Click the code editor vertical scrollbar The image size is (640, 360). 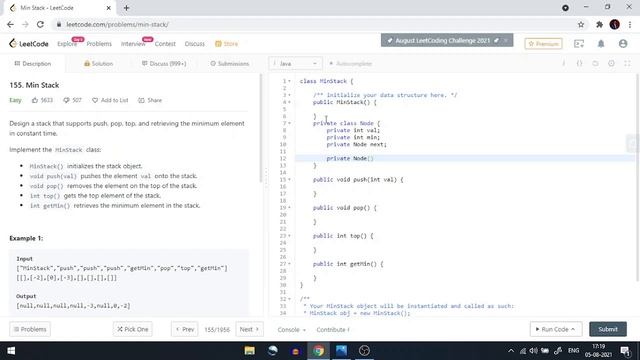[x=638, y=178]
